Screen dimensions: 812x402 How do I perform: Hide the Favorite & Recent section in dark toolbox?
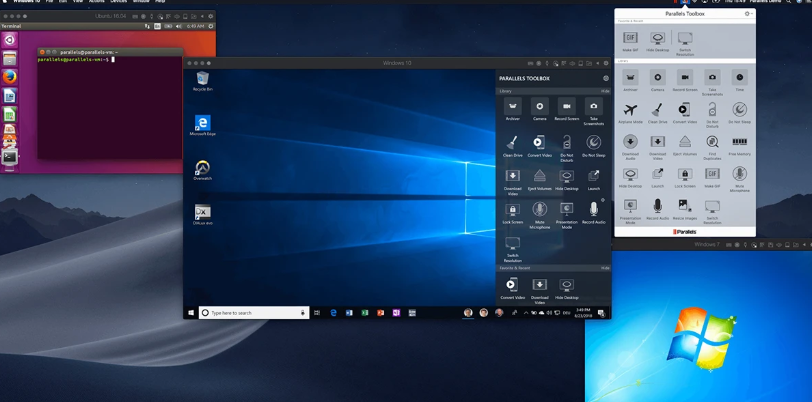tap(605, 268)
